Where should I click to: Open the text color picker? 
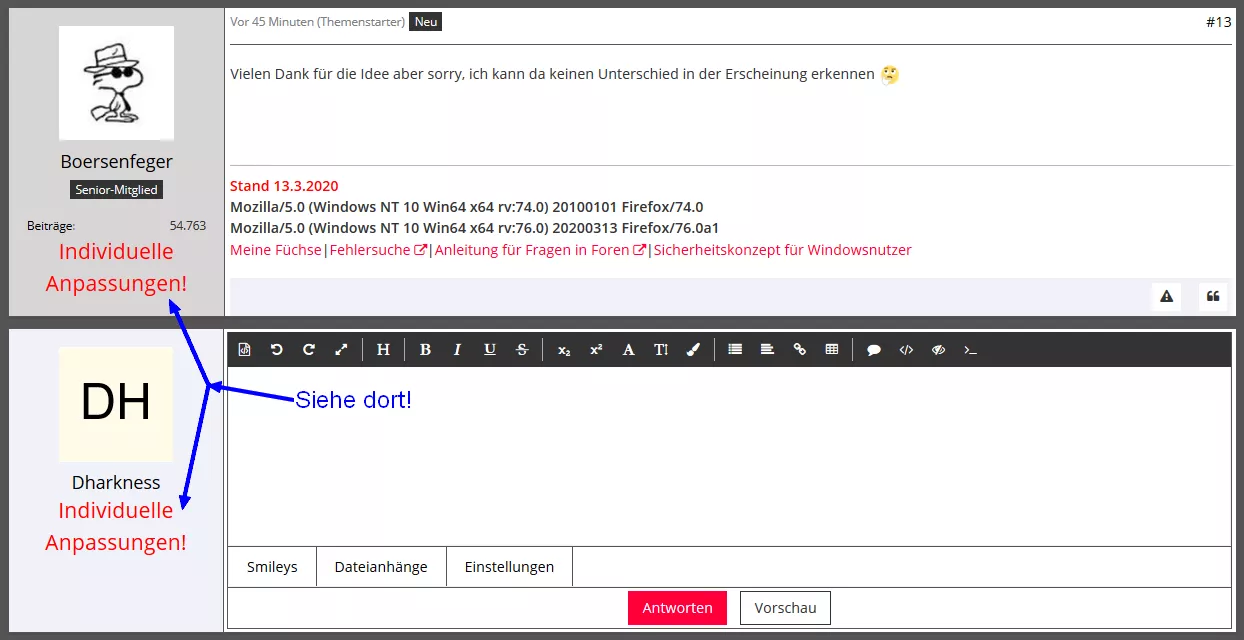pyautogui.click(x=693, y=350)
